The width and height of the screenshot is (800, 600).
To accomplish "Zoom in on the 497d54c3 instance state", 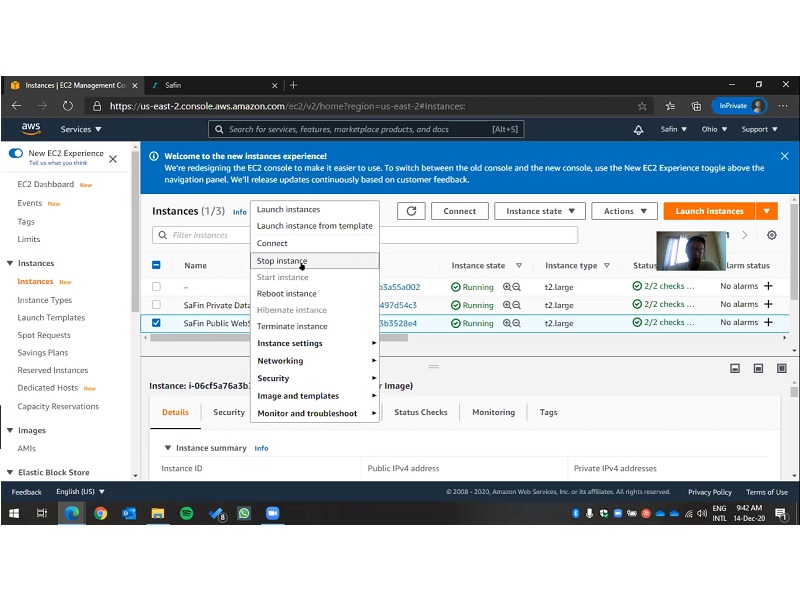I will pyautogui.click(x=507, y=305).
